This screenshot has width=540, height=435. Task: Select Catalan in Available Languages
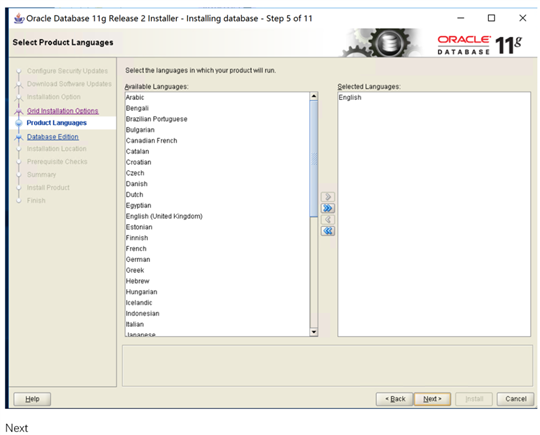coord(217,151)
